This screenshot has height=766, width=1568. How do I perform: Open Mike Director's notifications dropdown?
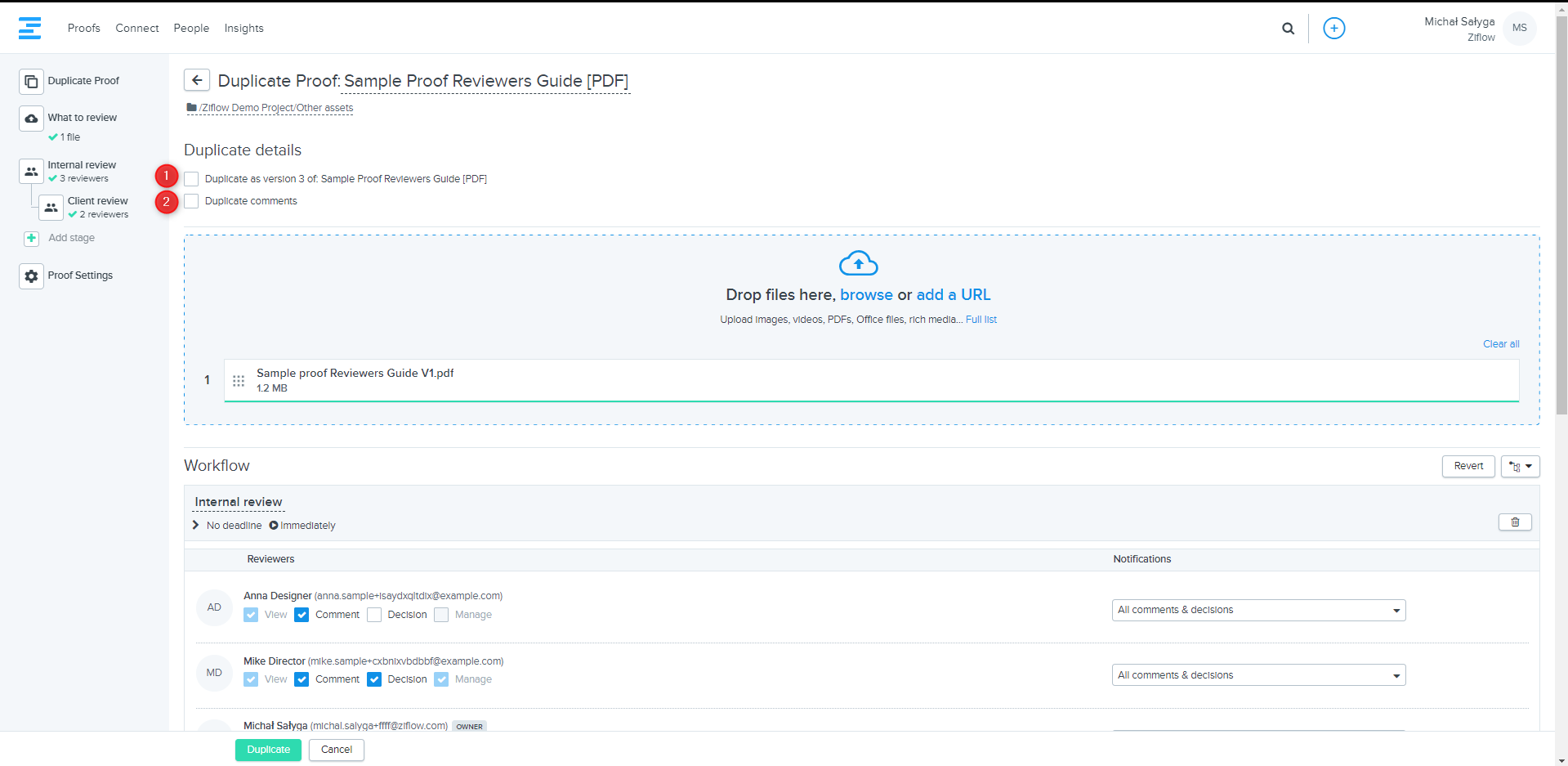point(1258,675)
